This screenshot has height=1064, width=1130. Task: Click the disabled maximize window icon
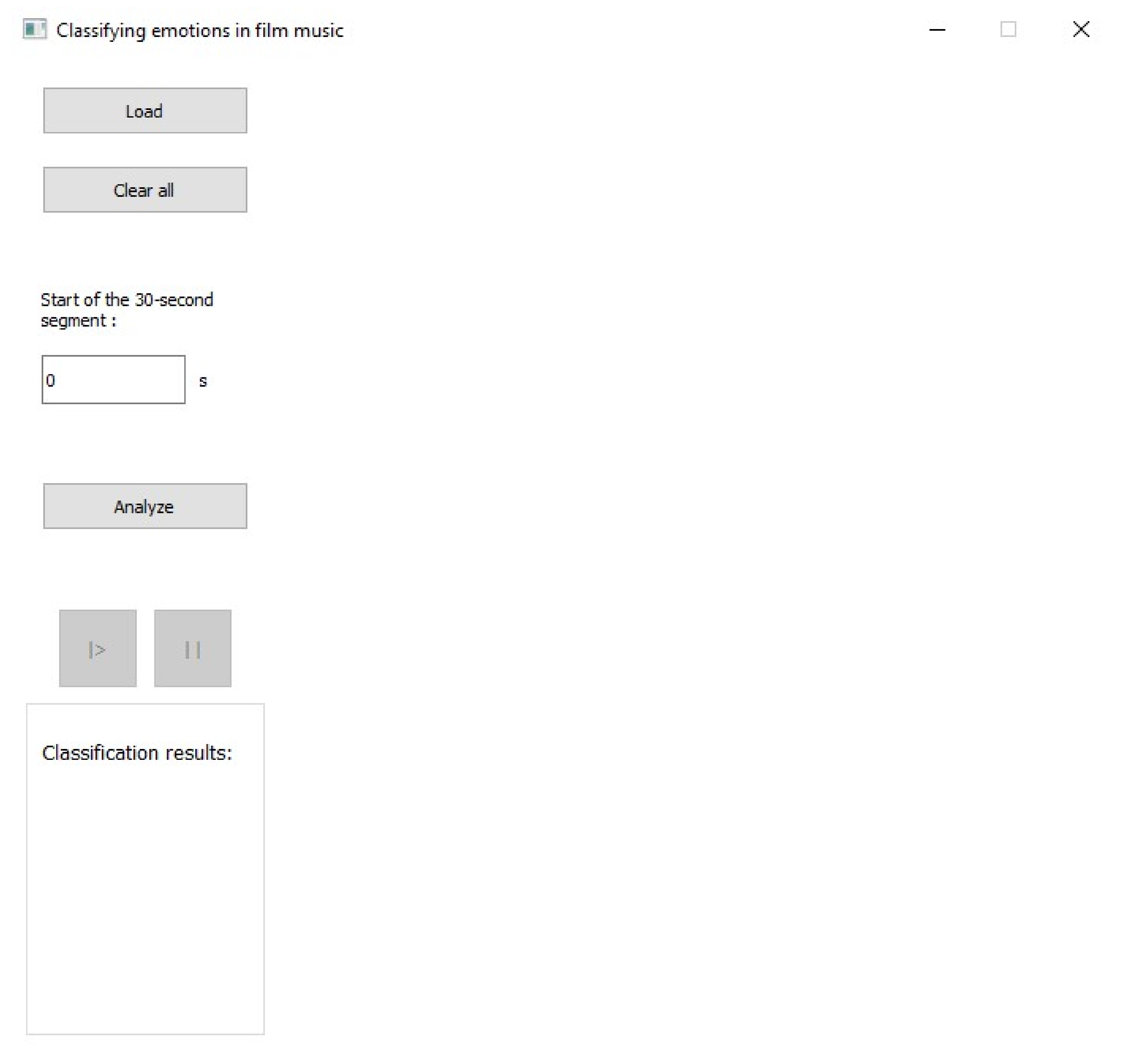click(x=1008, y=29)
